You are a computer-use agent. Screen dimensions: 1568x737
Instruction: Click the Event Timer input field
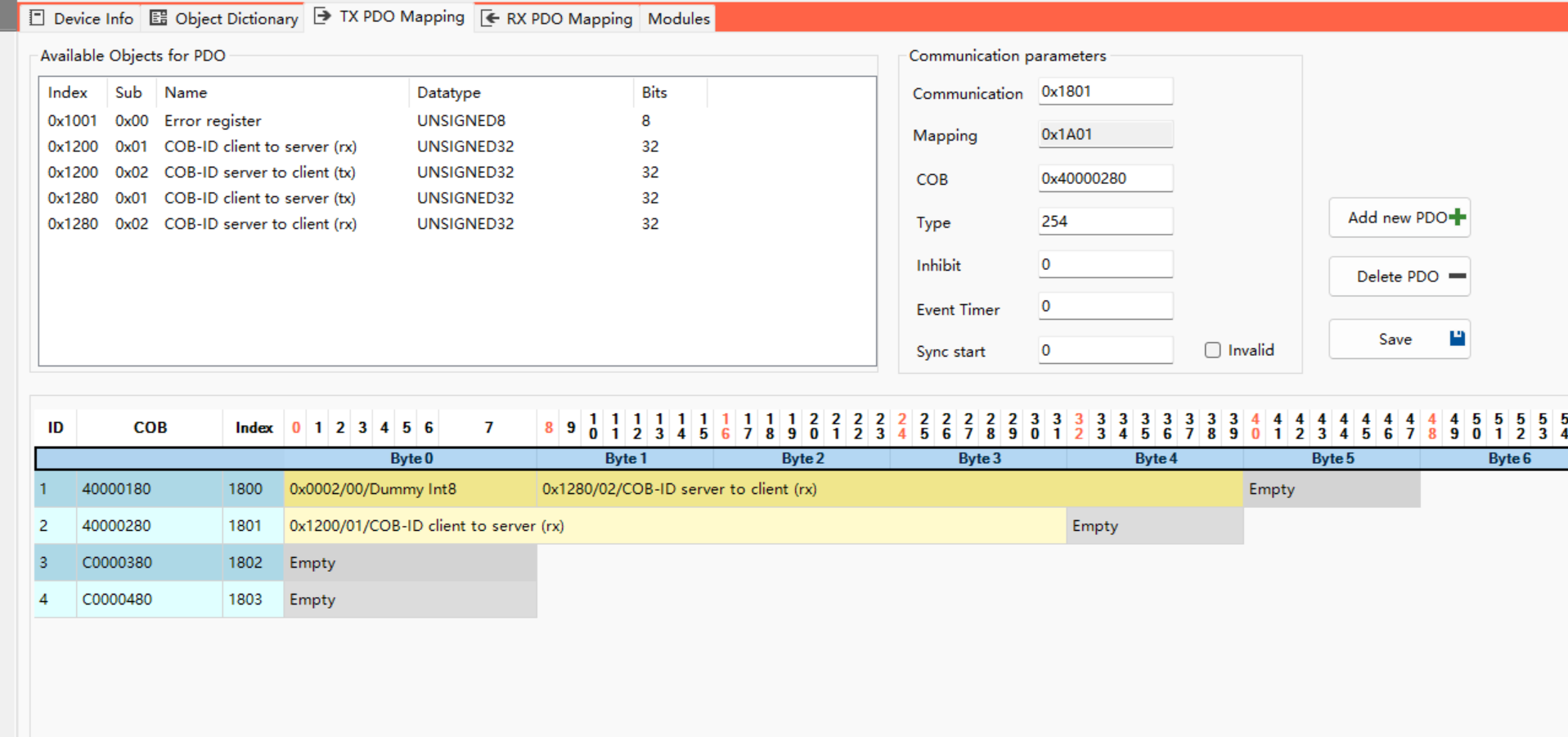point(1105,306)
